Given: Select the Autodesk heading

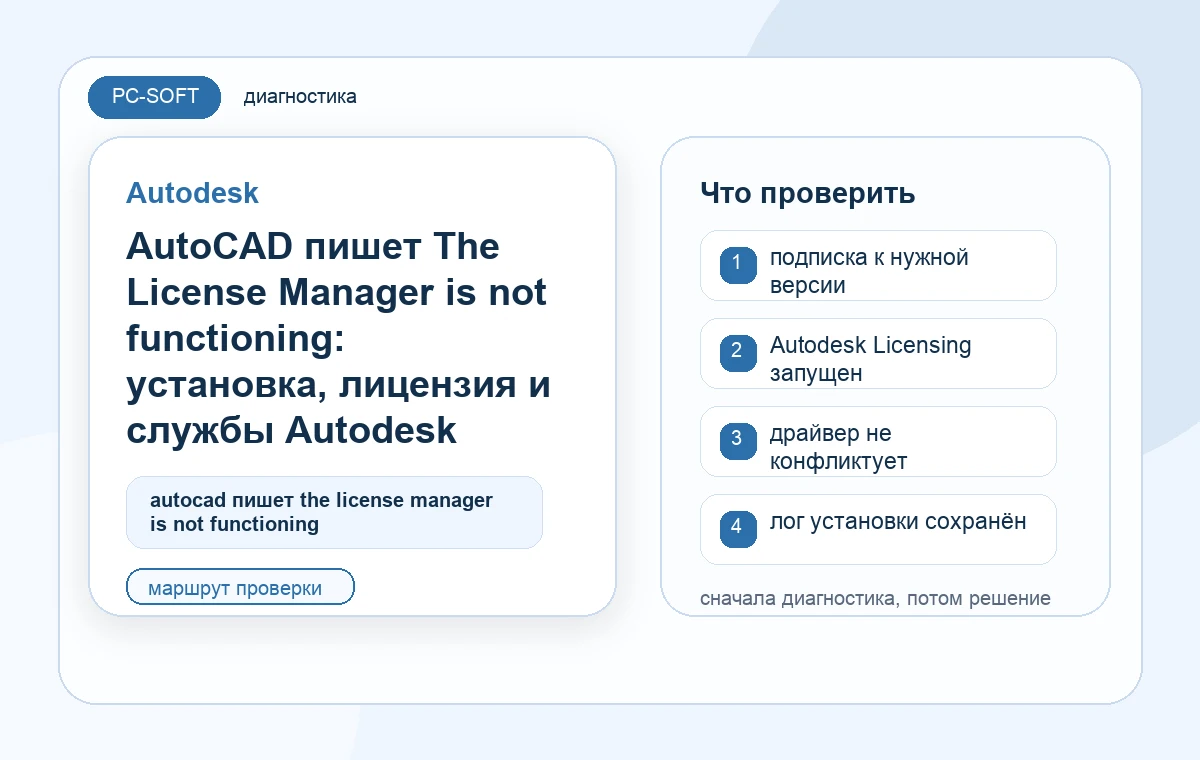Looking at the screenshot, I should (x=192, y=193).
